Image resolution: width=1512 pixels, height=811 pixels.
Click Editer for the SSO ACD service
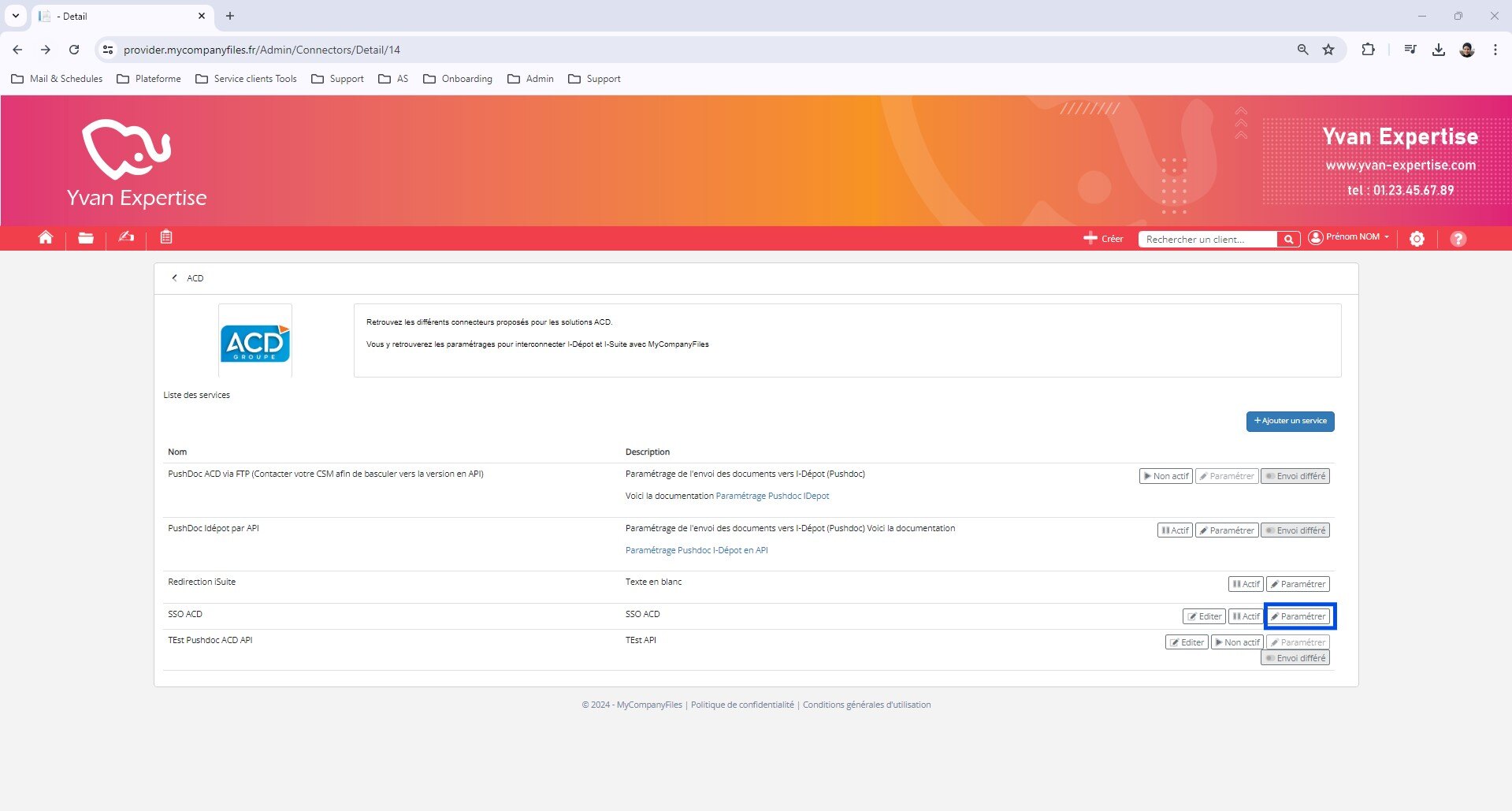[x=1203, y=616]
